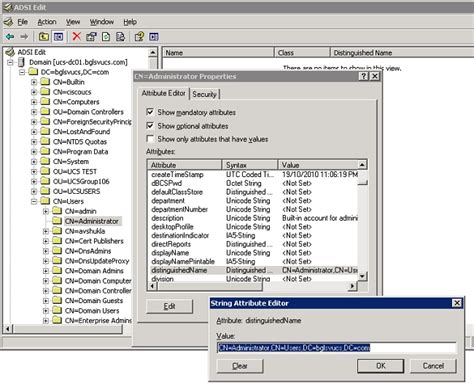Collapse the DC=bglsvucs,DC=com node
The height and width of the screenshot is (392, 474).
[x=22, y=72]
